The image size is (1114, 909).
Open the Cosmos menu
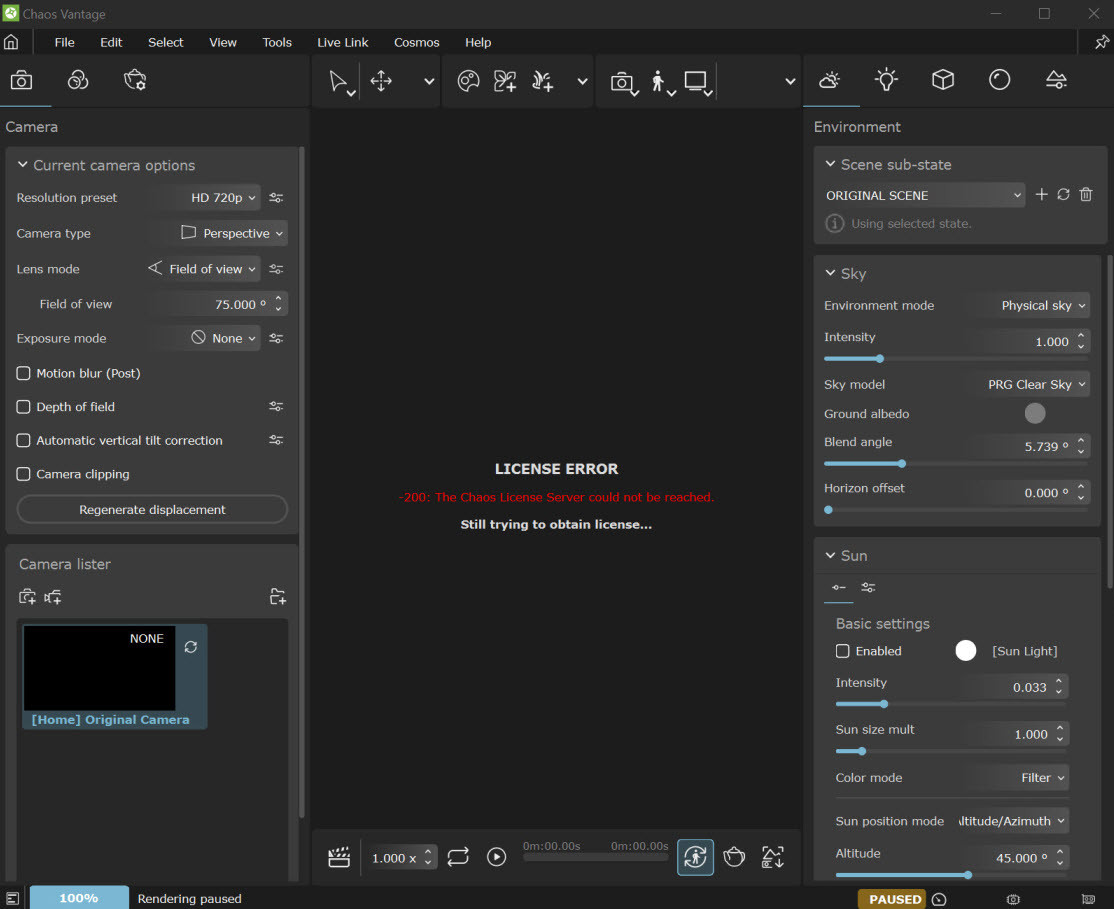click(416, 42)
